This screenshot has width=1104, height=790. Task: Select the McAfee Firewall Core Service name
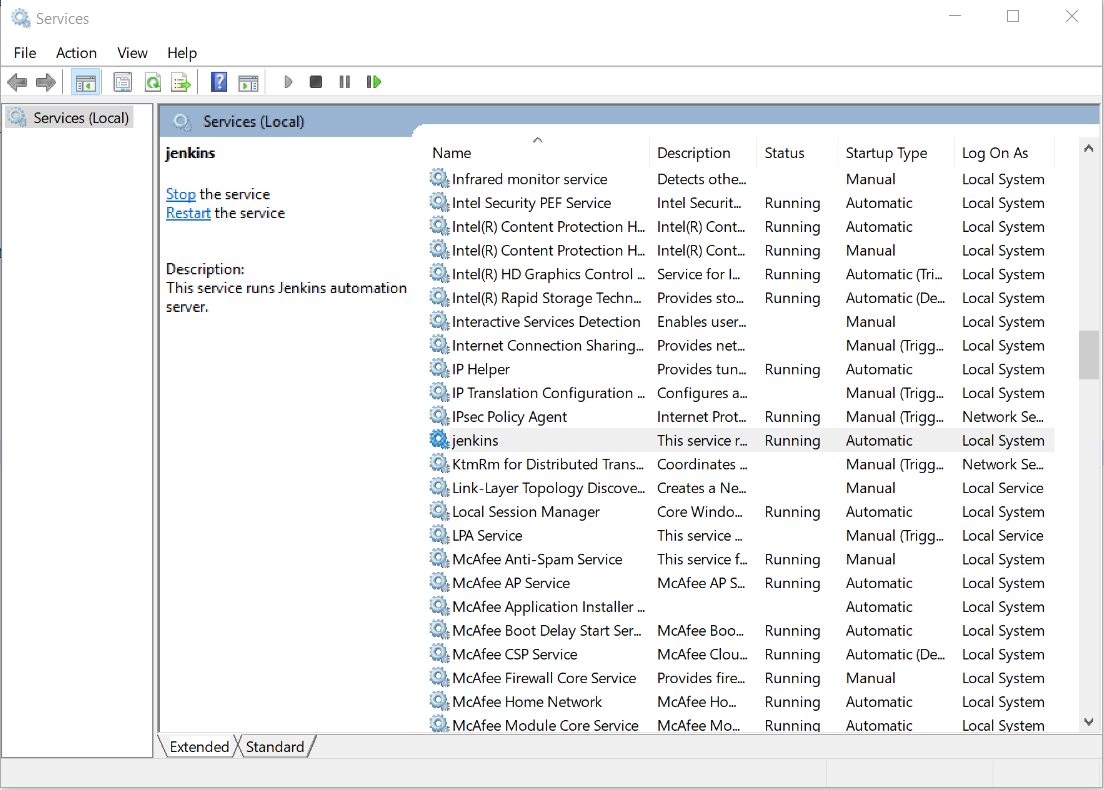544,678
